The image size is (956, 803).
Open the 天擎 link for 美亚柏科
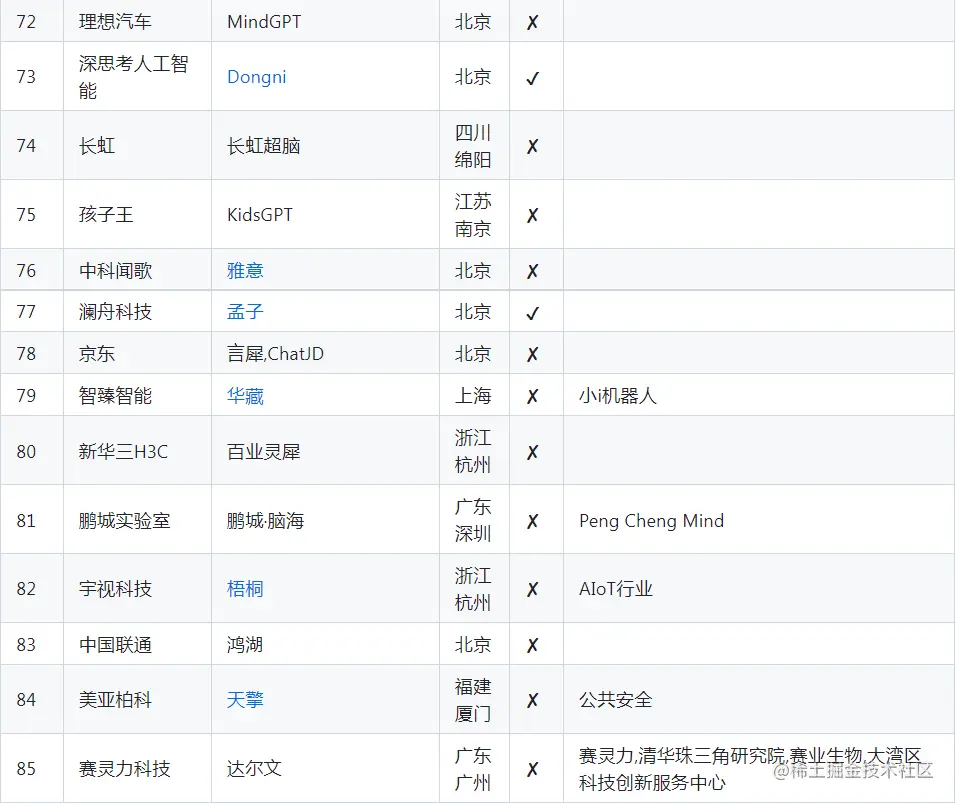tap(243, 699)
